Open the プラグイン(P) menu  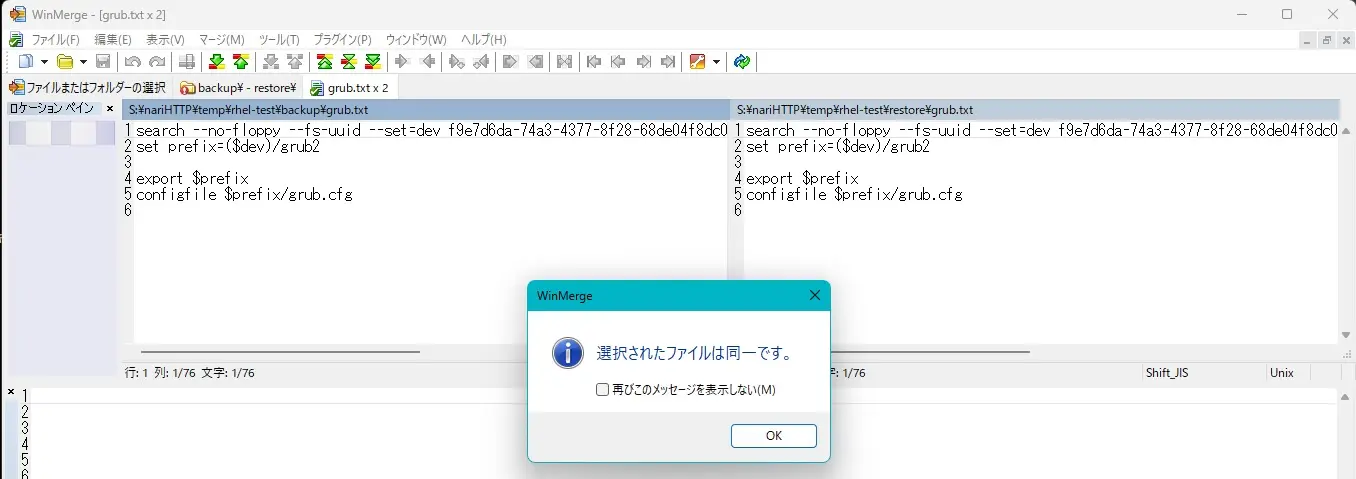pyautogui.click(x=342, y=40)
